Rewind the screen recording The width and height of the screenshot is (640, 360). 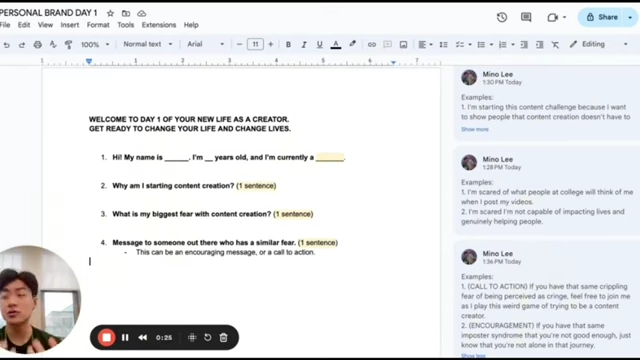(x=142, y=338)
